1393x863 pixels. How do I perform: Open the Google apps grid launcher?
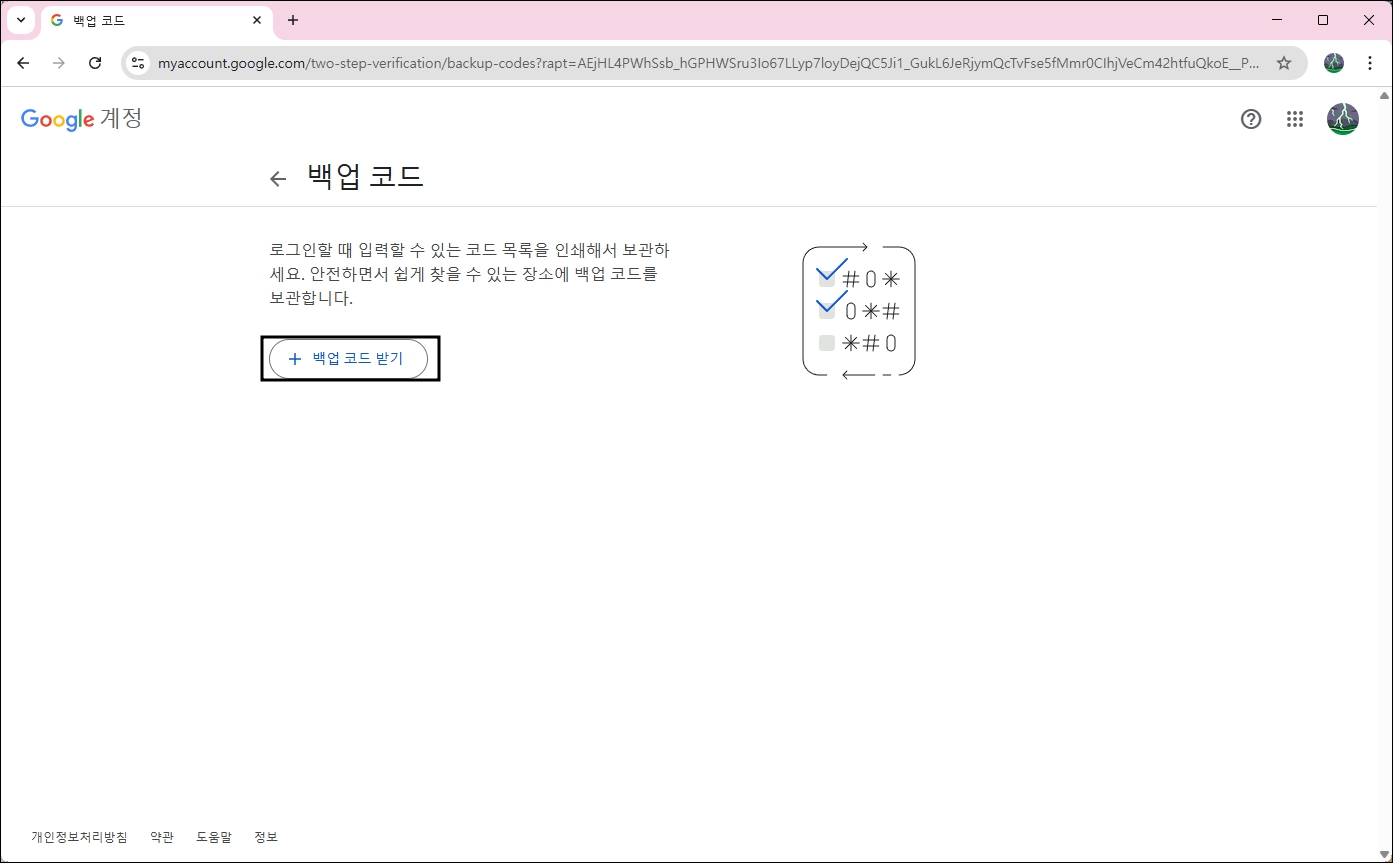[x=1295, y=119]
